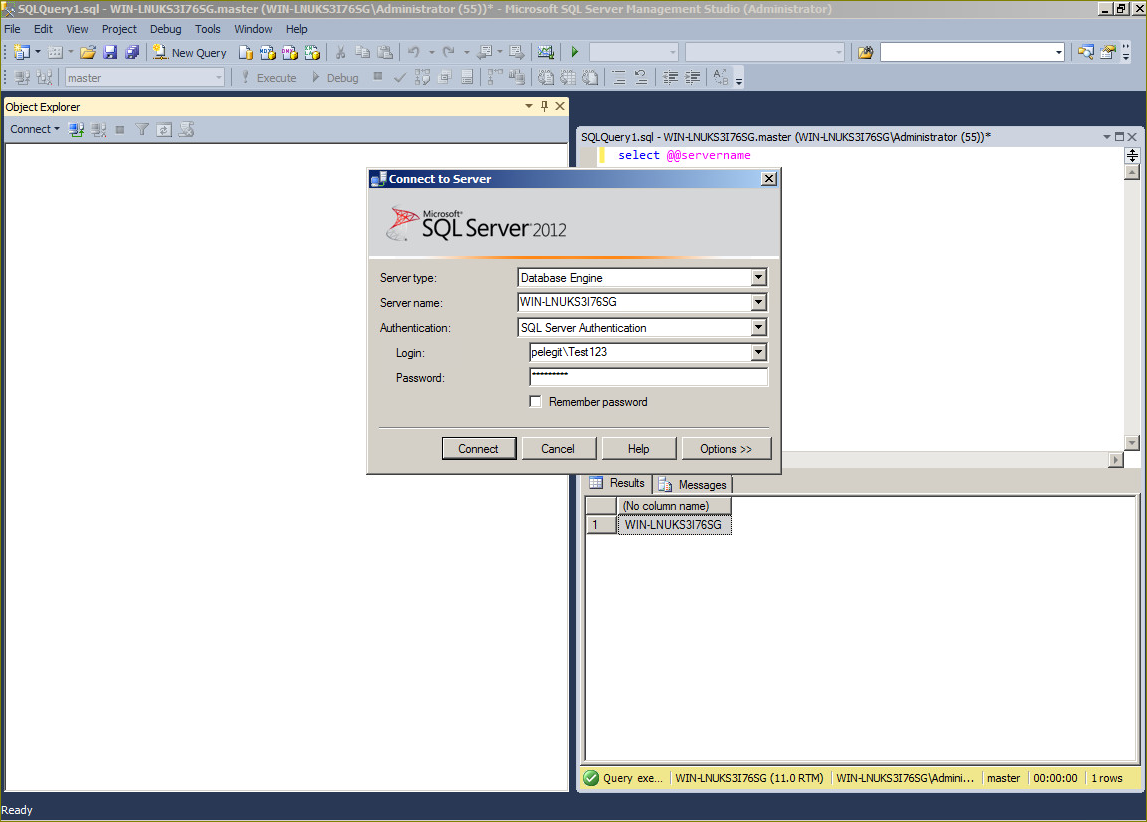Open the View menu
The height and width of the screenshot is (822, 1147).
(77, 29)
